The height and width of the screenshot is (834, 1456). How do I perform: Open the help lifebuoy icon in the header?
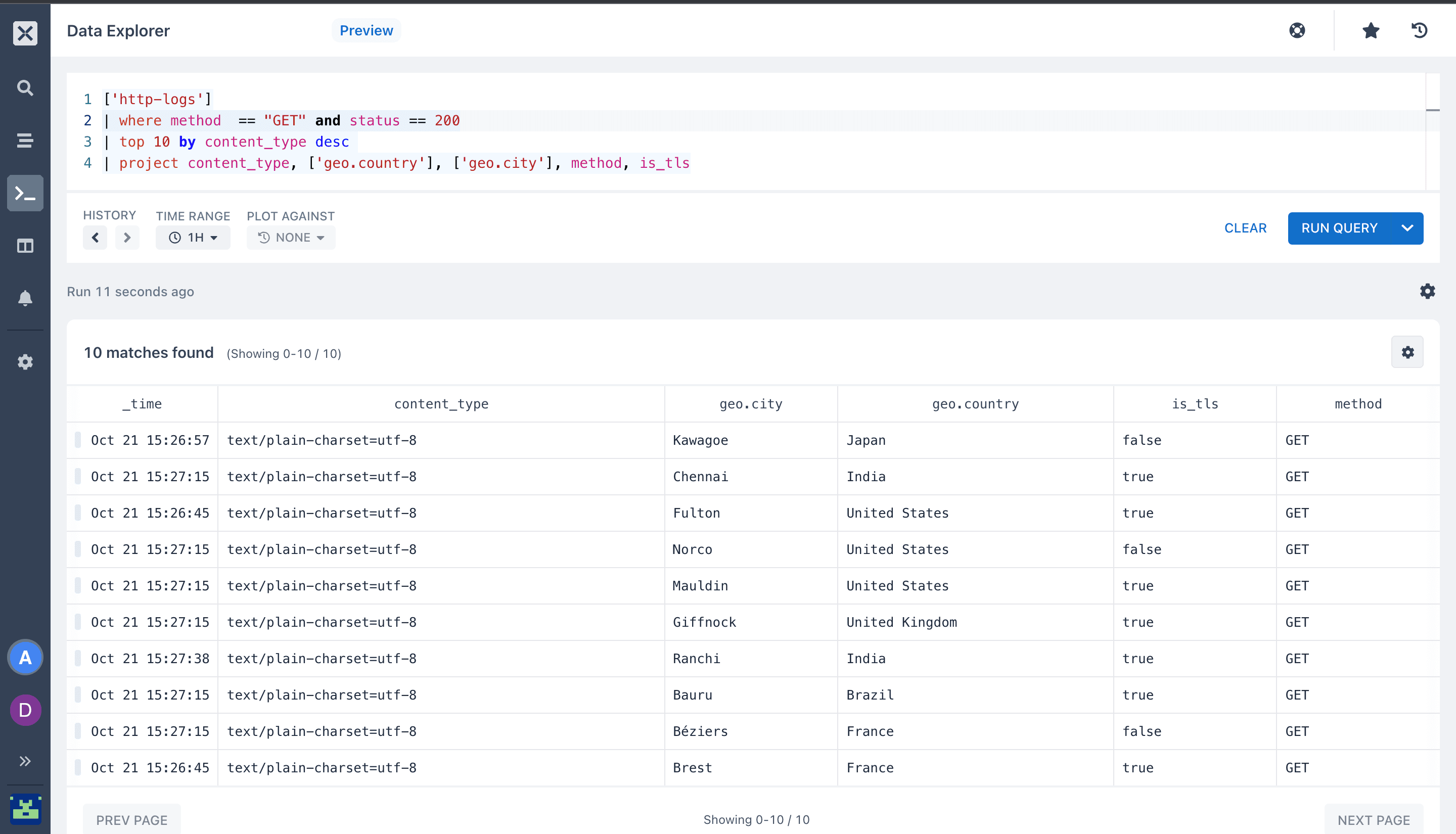[1297, 30]
